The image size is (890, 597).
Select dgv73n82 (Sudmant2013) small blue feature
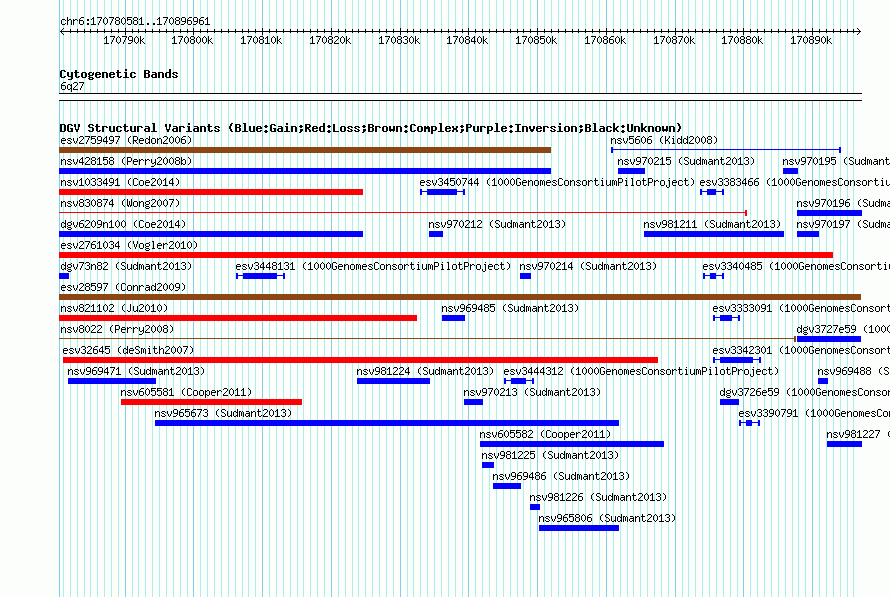64,276
